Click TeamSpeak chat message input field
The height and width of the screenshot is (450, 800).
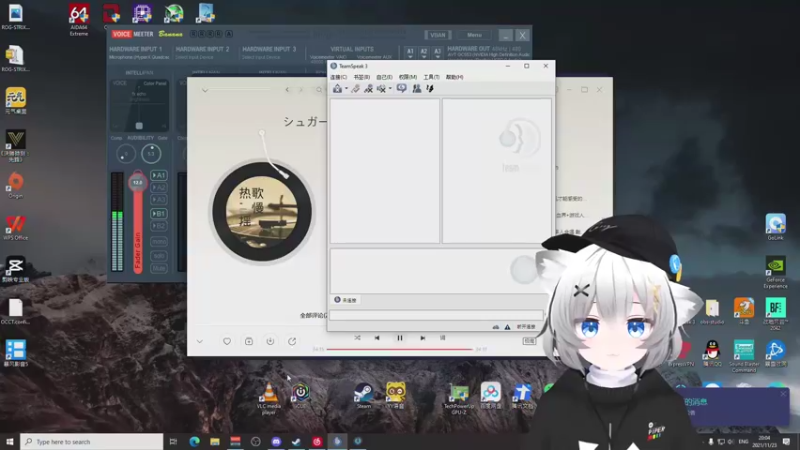436,315
